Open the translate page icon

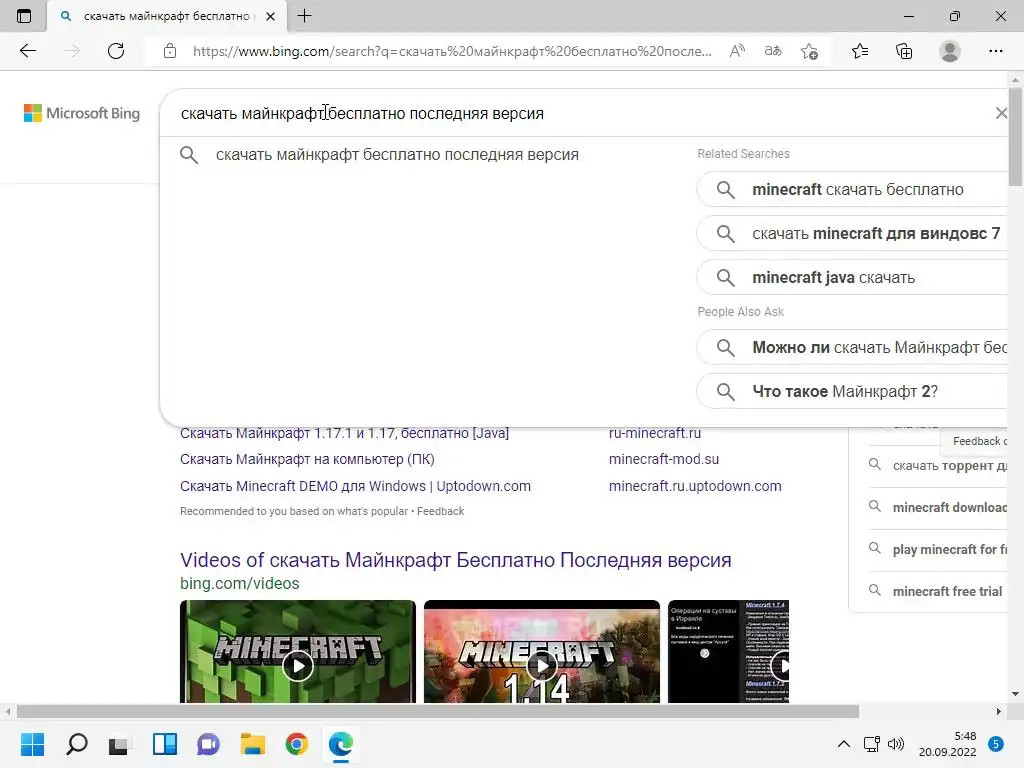point(773,51)
